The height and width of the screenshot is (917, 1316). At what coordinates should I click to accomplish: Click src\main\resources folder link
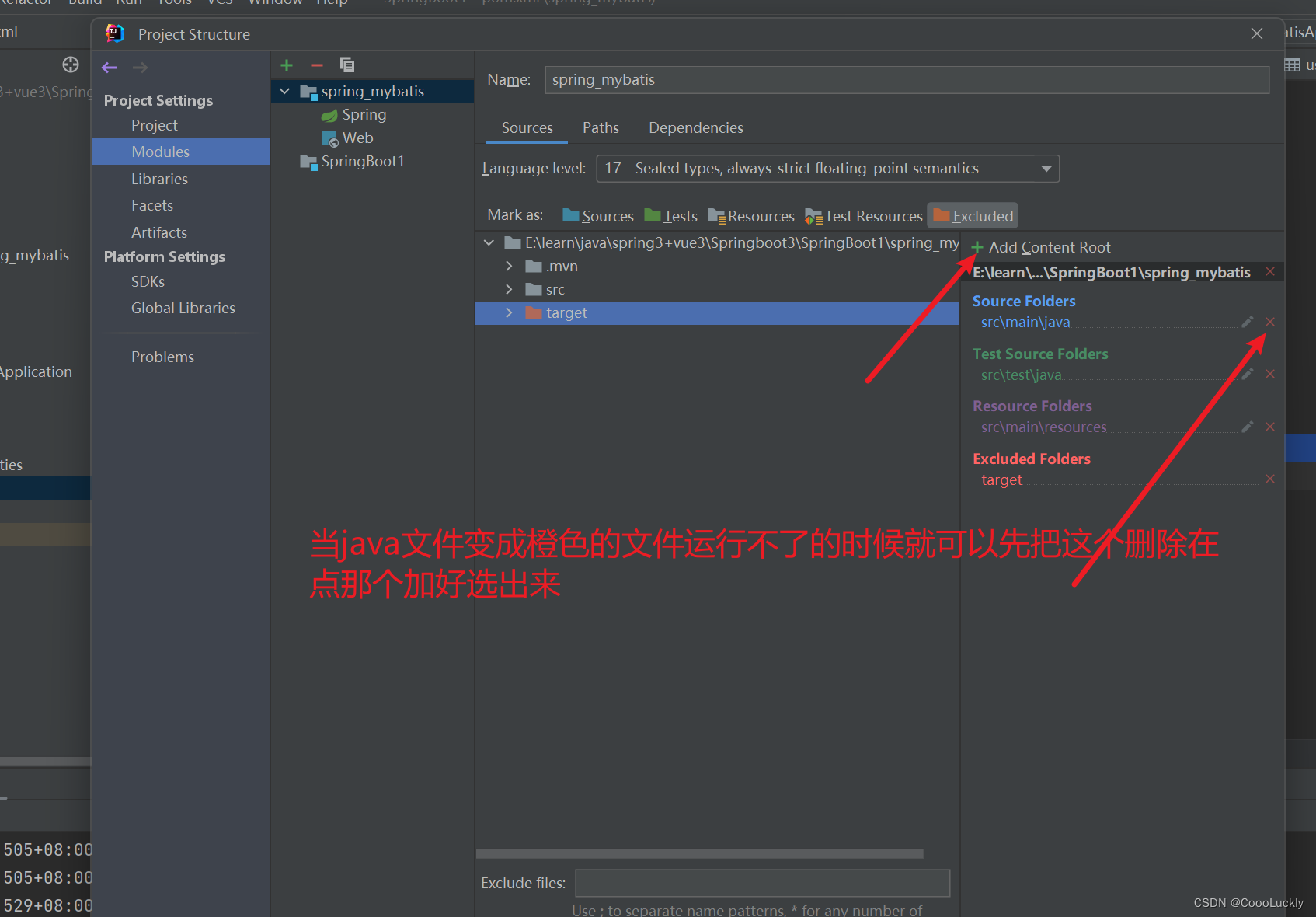coord(1043,427)
